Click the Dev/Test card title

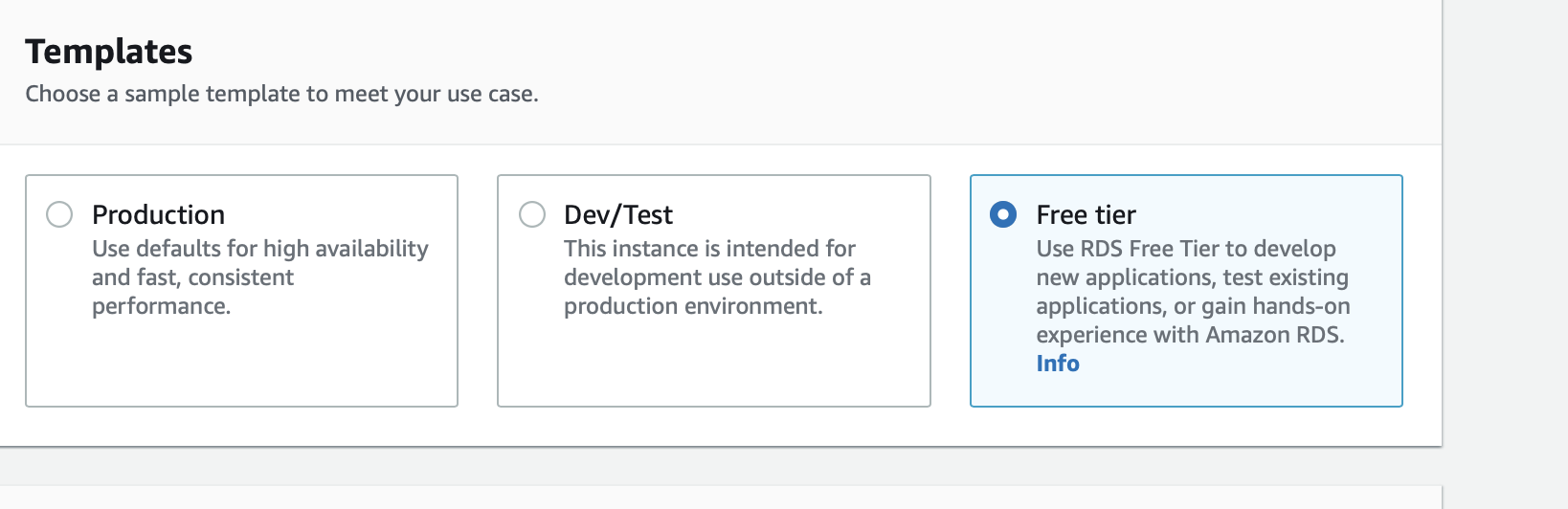[617, 214]
